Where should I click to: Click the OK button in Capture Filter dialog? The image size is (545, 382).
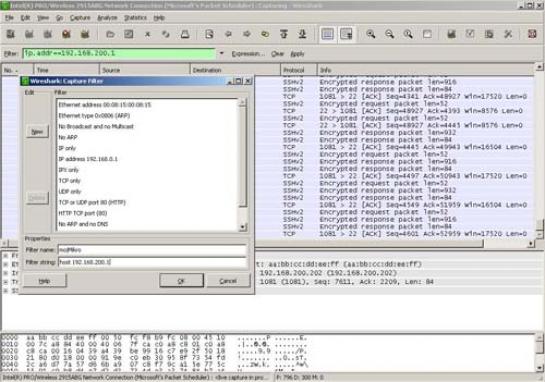[181, 281]
